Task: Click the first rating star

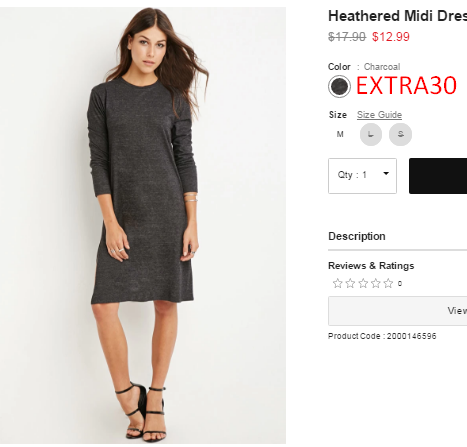Action: click(338, 283)
